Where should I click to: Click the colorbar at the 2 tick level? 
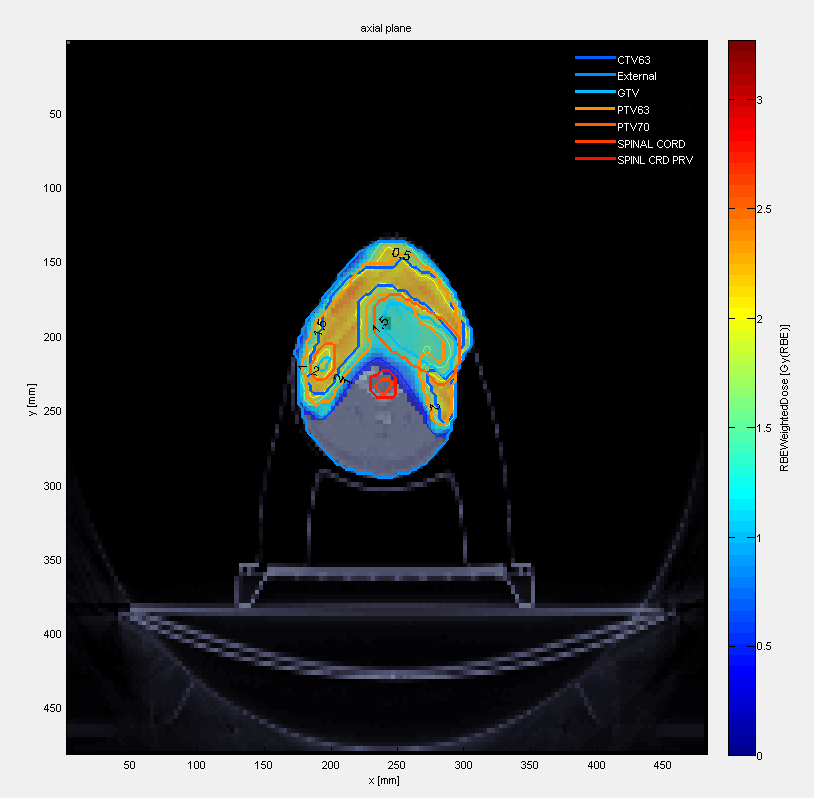click(741, 319)
